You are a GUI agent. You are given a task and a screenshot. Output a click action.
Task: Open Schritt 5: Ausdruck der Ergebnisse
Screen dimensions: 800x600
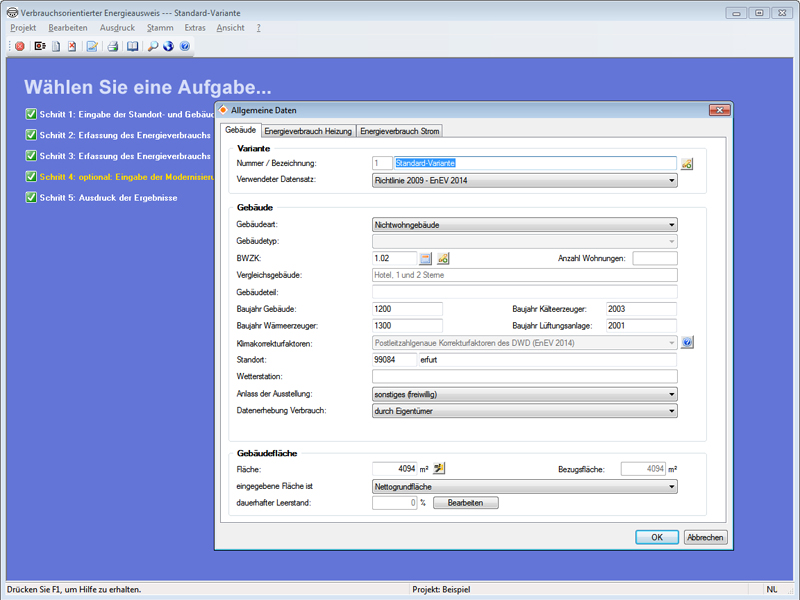[109, 198]
